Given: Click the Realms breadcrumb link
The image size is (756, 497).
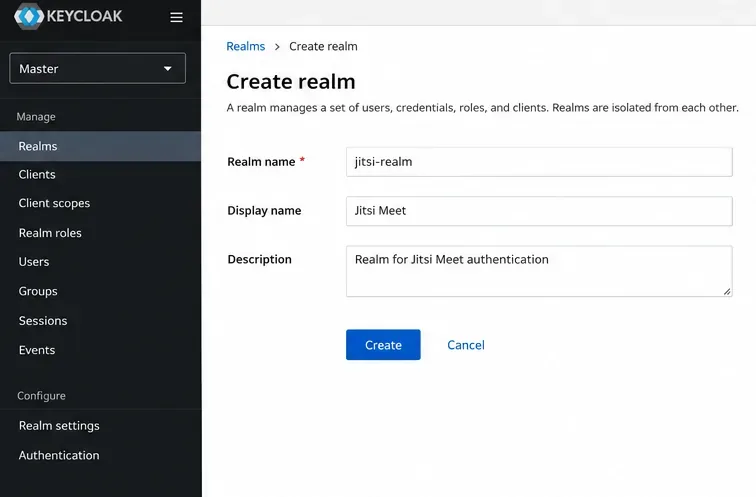Looking at the screenshot, I should coord(245,46).
